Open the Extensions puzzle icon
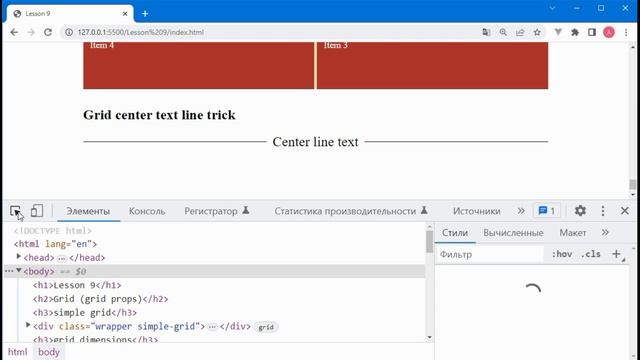Viewport: 640px width, 360px height. pyautogui.click(x=575, y=32)
